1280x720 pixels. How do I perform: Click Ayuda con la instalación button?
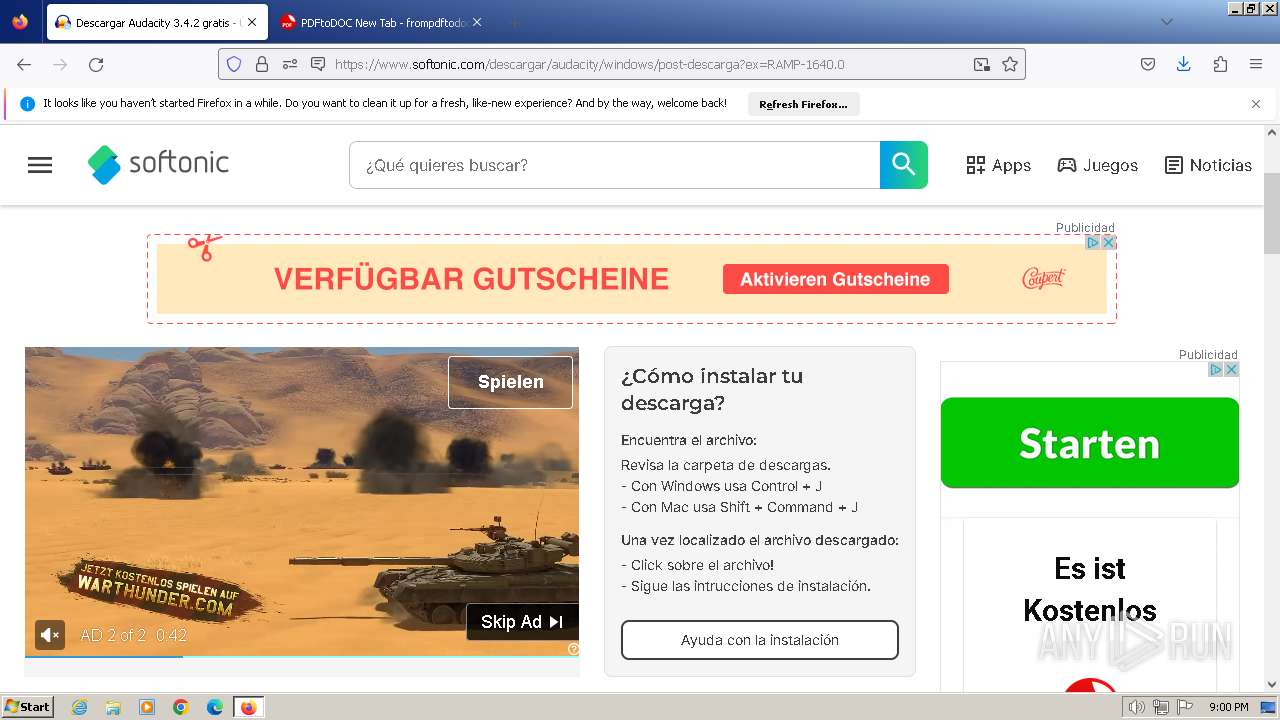pos(760,640)
